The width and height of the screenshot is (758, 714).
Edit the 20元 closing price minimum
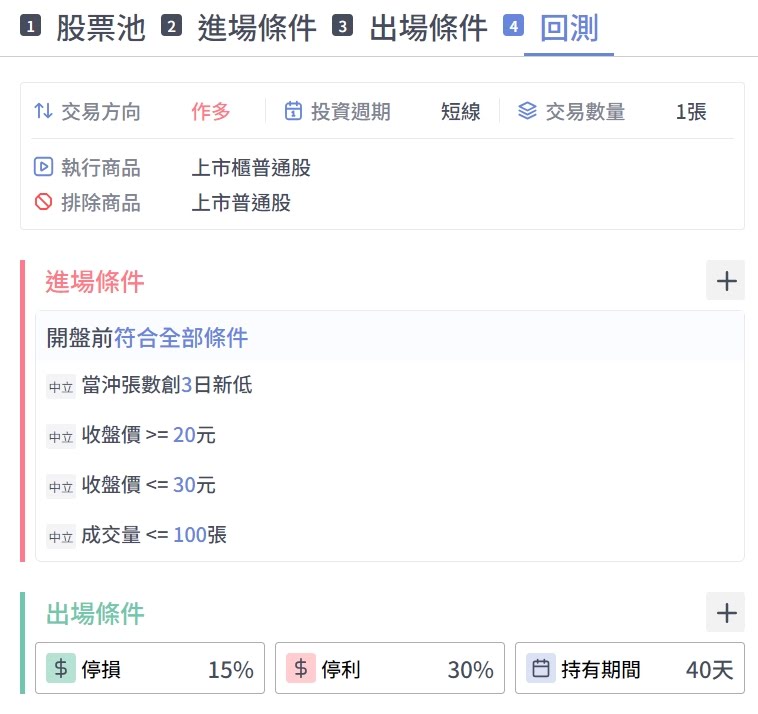[x=184, y=435]
